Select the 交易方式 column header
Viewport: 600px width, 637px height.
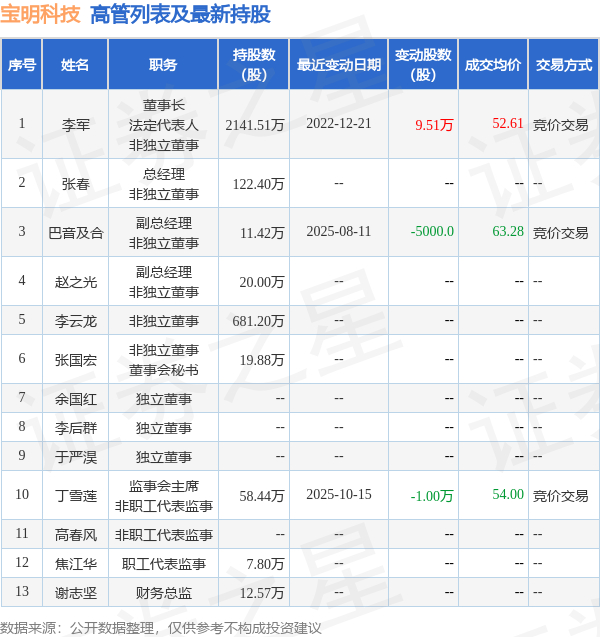(564, 65)
